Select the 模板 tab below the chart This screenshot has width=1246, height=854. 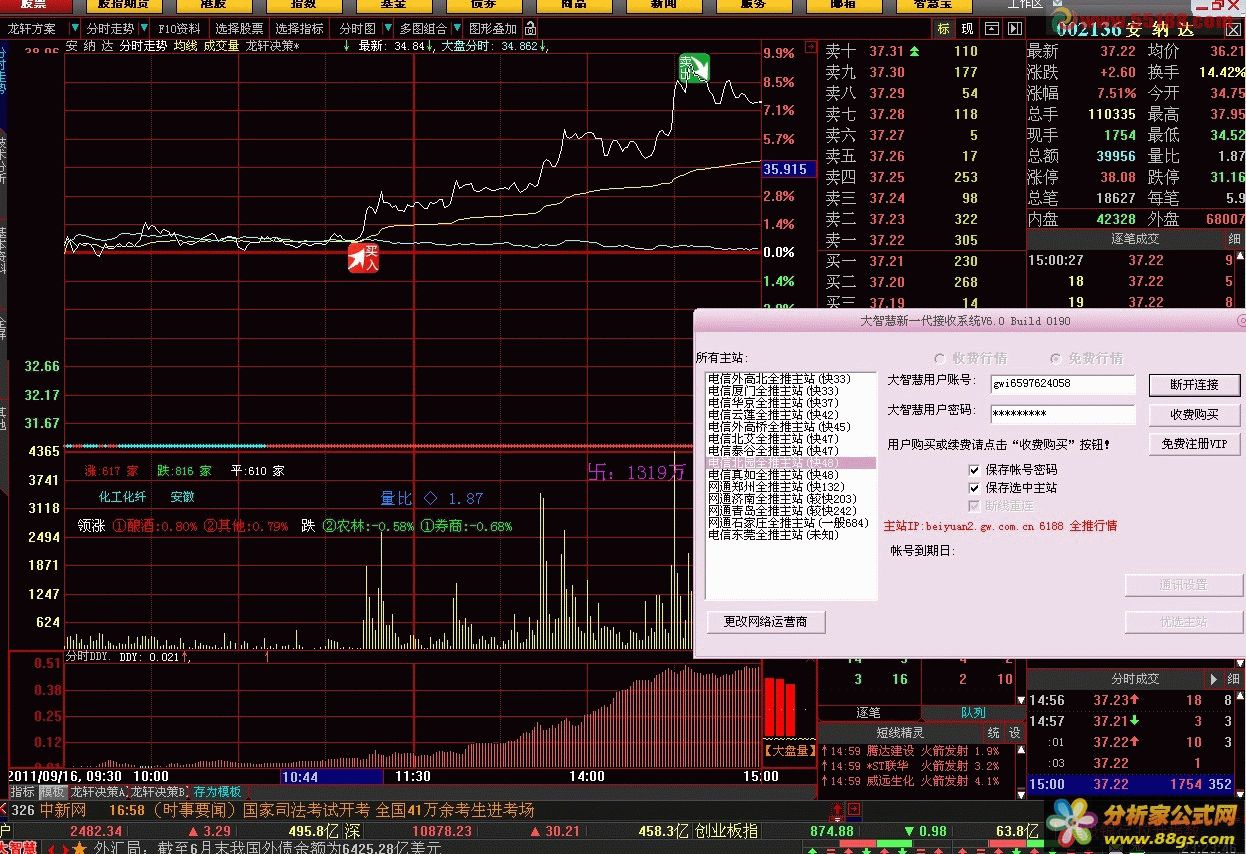click(x=52, y=792)
